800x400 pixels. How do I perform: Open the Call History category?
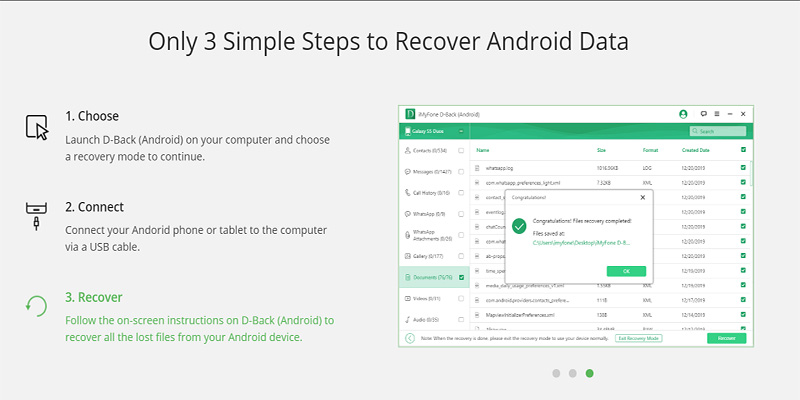(430, 192)
